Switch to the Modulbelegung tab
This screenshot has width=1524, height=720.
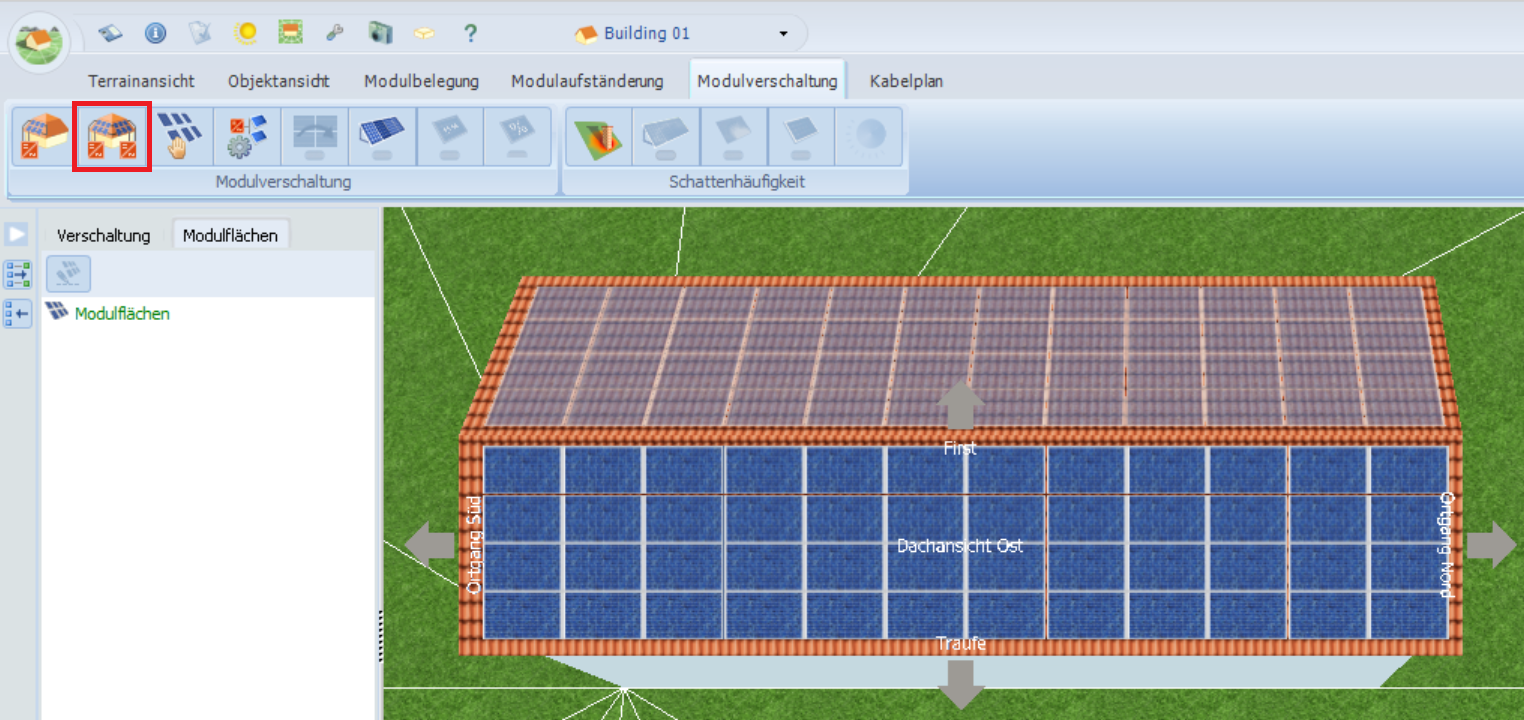(x=421, y=81)
